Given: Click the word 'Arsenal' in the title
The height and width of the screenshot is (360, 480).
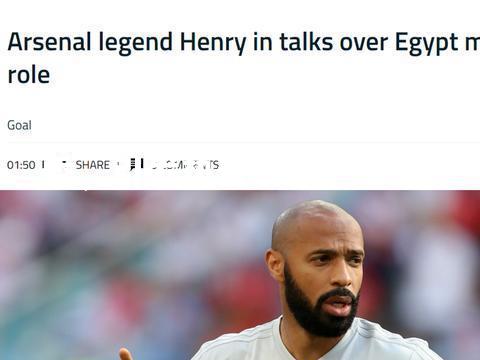Looking at the screenshot, I should point(49,42).
